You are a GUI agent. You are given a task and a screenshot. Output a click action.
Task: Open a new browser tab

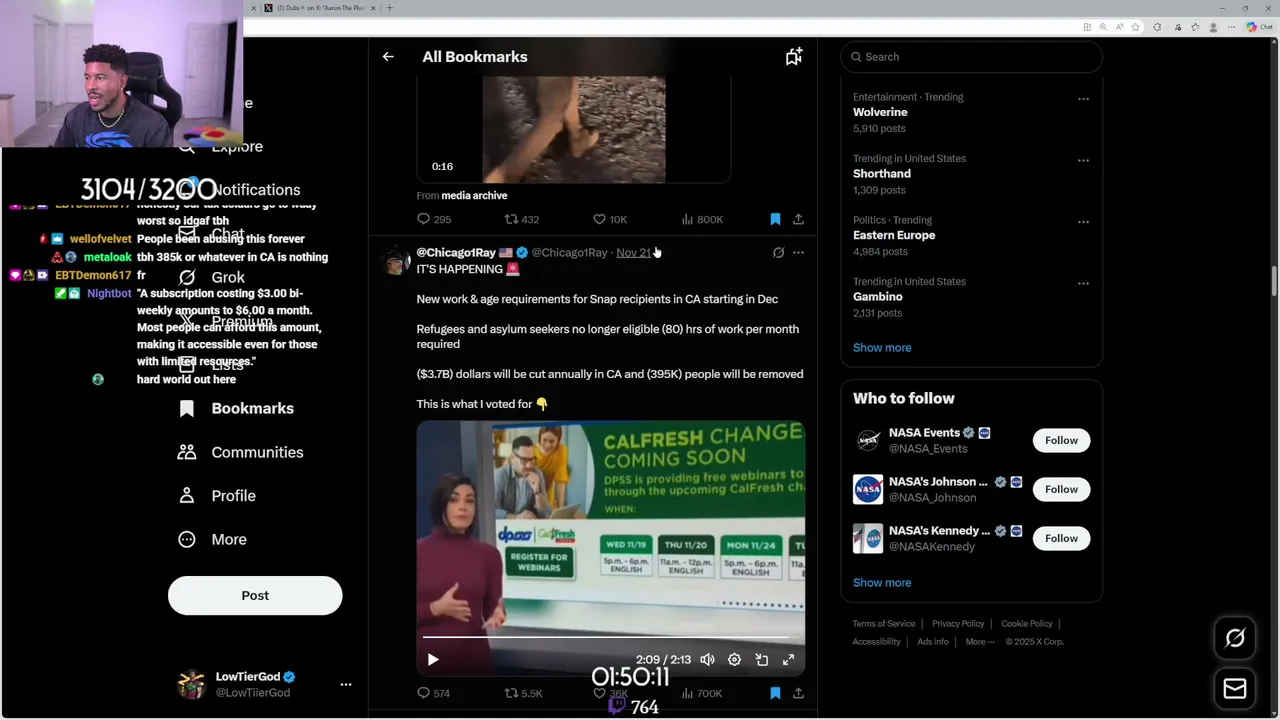point(389,8)
